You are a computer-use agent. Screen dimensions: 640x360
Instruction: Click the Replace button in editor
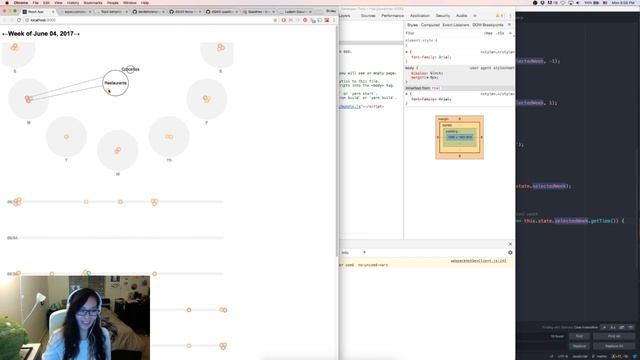point(579,346)
